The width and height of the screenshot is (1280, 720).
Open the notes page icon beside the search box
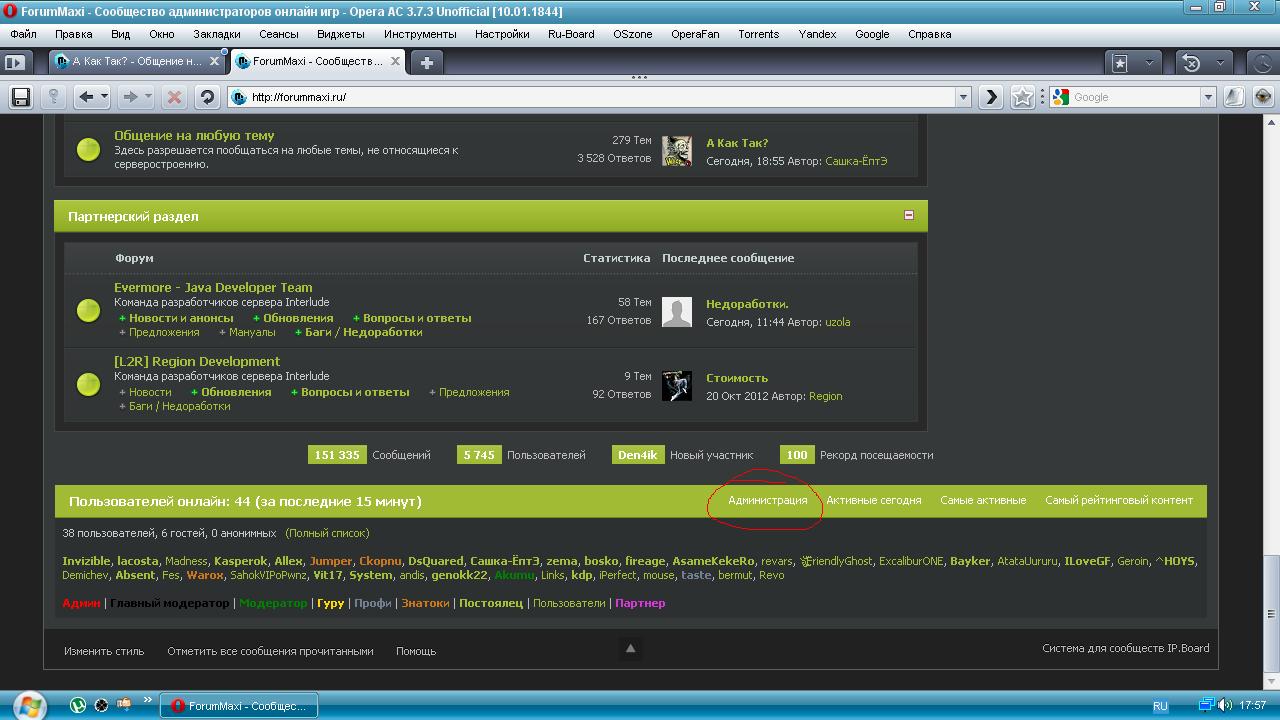[x=1235, y=97]
